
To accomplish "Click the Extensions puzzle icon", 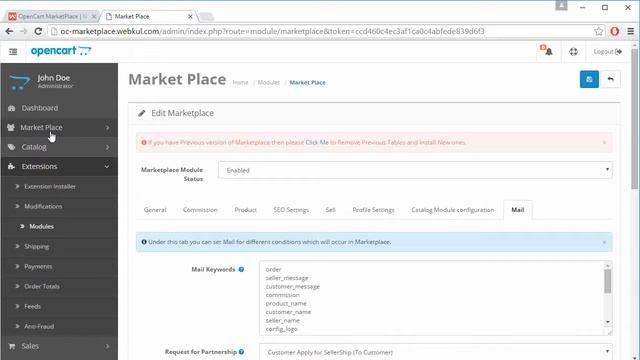I will tap(11, 167).
